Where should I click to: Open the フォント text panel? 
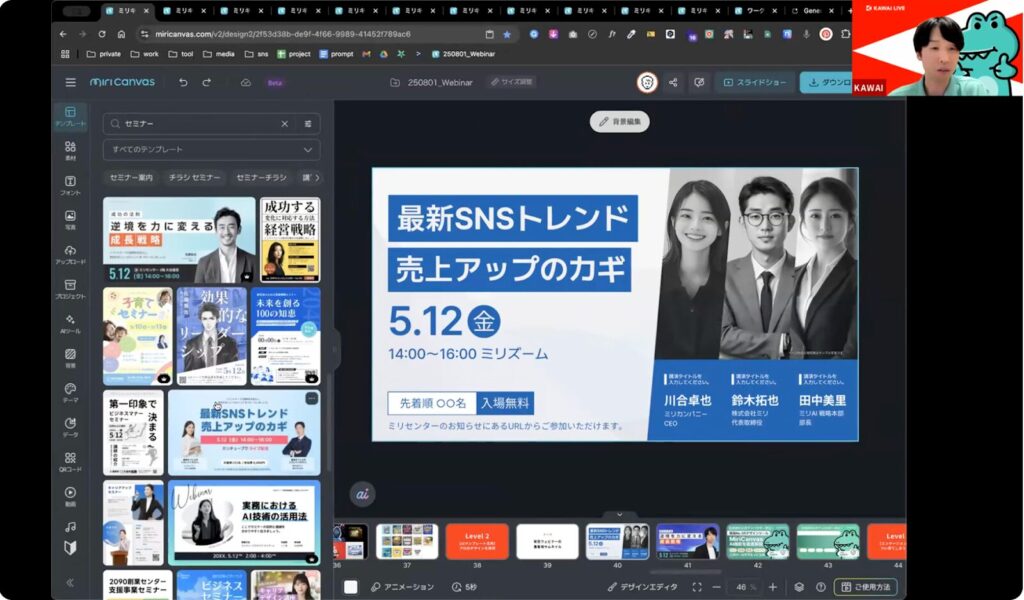pyautogui.click(x=70, y=186)
